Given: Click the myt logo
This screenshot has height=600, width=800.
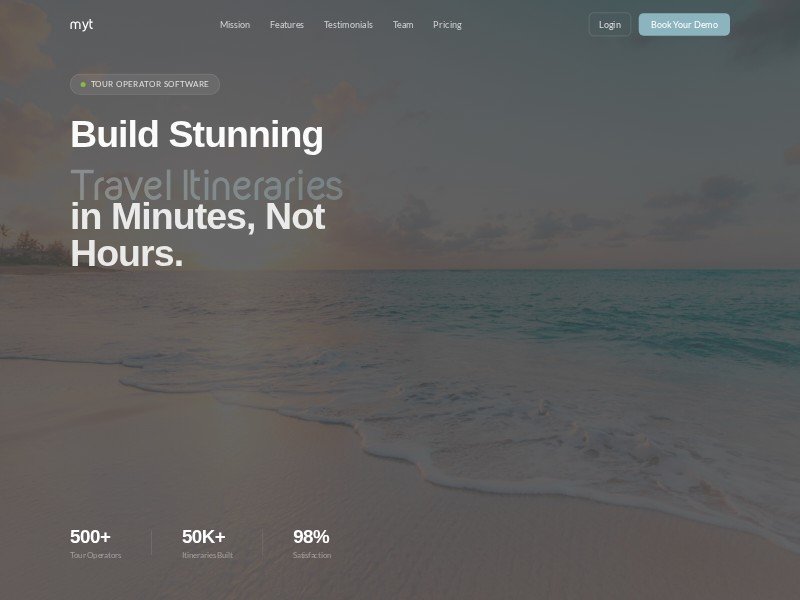Looking at the screenshot, I should click(81, 24).
